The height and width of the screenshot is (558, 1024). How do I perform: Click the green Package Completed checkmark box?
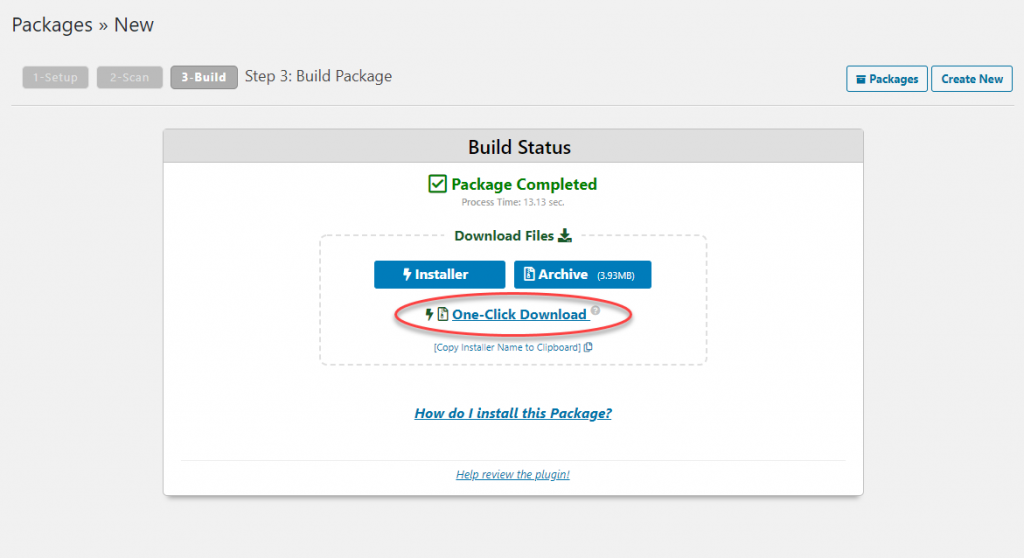coord(437,184)
